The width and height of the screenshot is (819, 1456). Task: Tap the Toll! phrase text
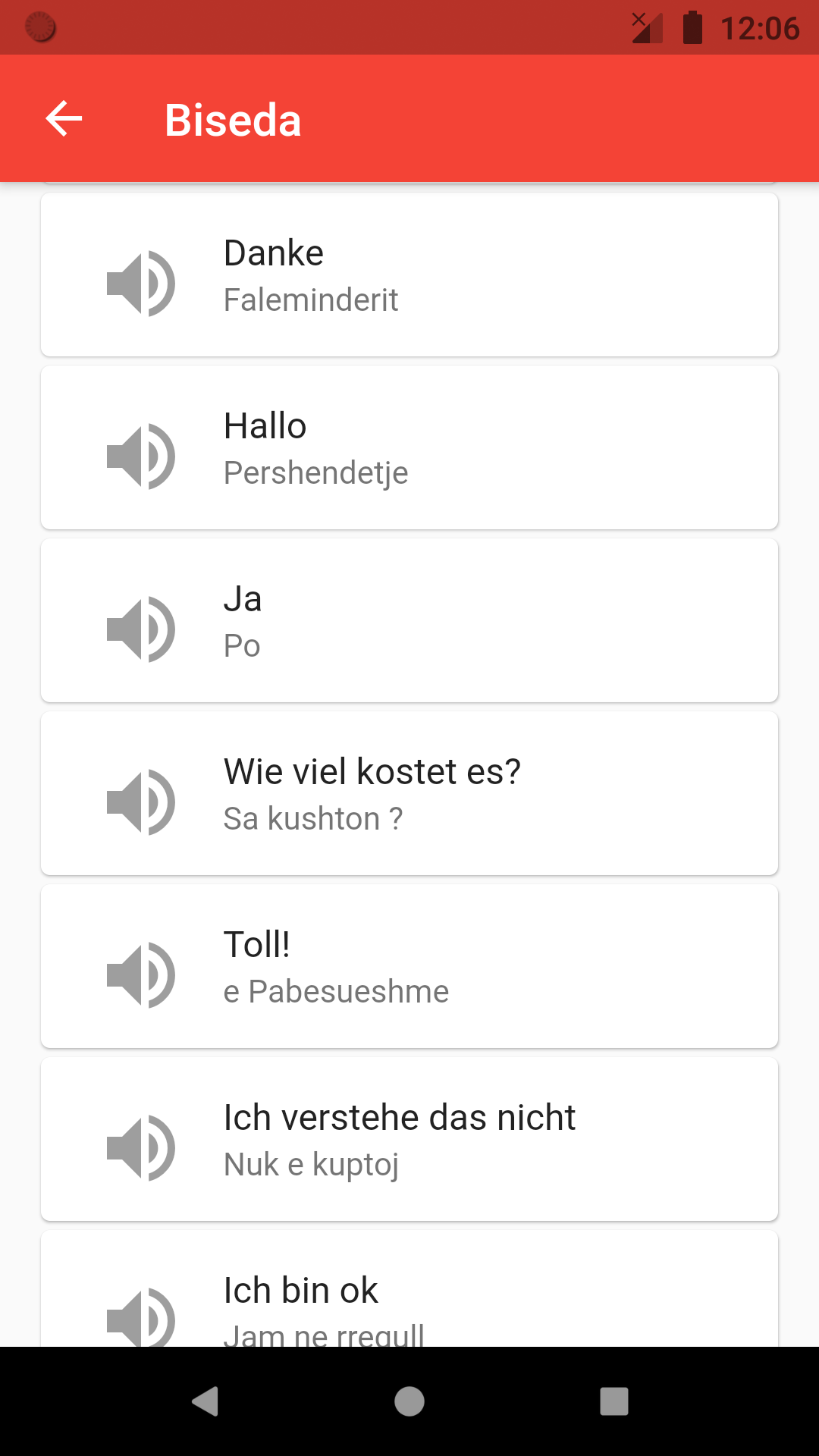point(257,945)
